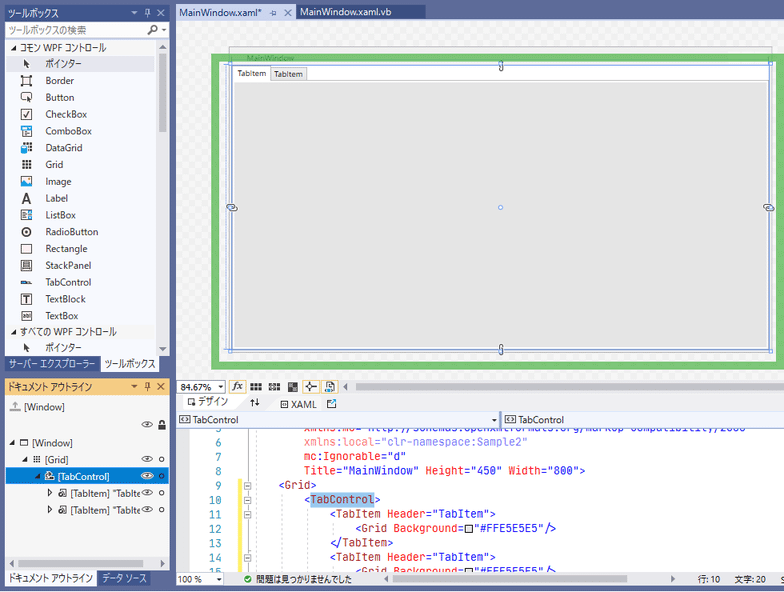784x592 pixels.
Task: Select the StackPanel control in the toolbox
Action: 67,266
